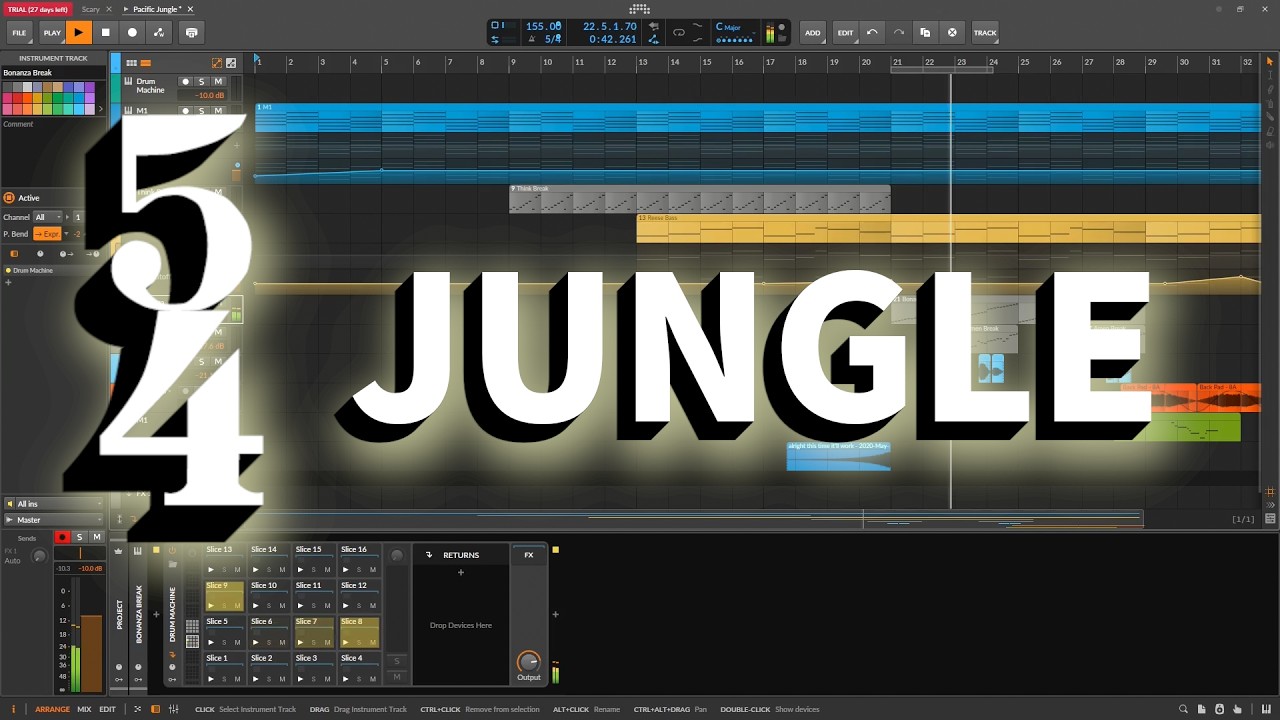The height and width of the screenshot is (720, 1280).
Task: Redo the last undone action
Action: 897,32
